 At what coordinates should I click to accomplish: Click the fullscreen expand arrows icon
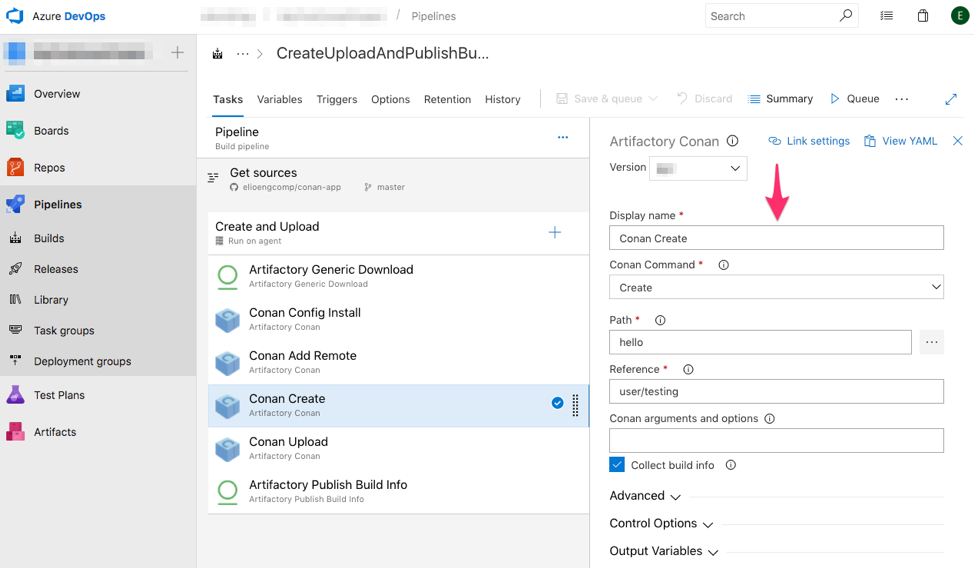point(950,99)
